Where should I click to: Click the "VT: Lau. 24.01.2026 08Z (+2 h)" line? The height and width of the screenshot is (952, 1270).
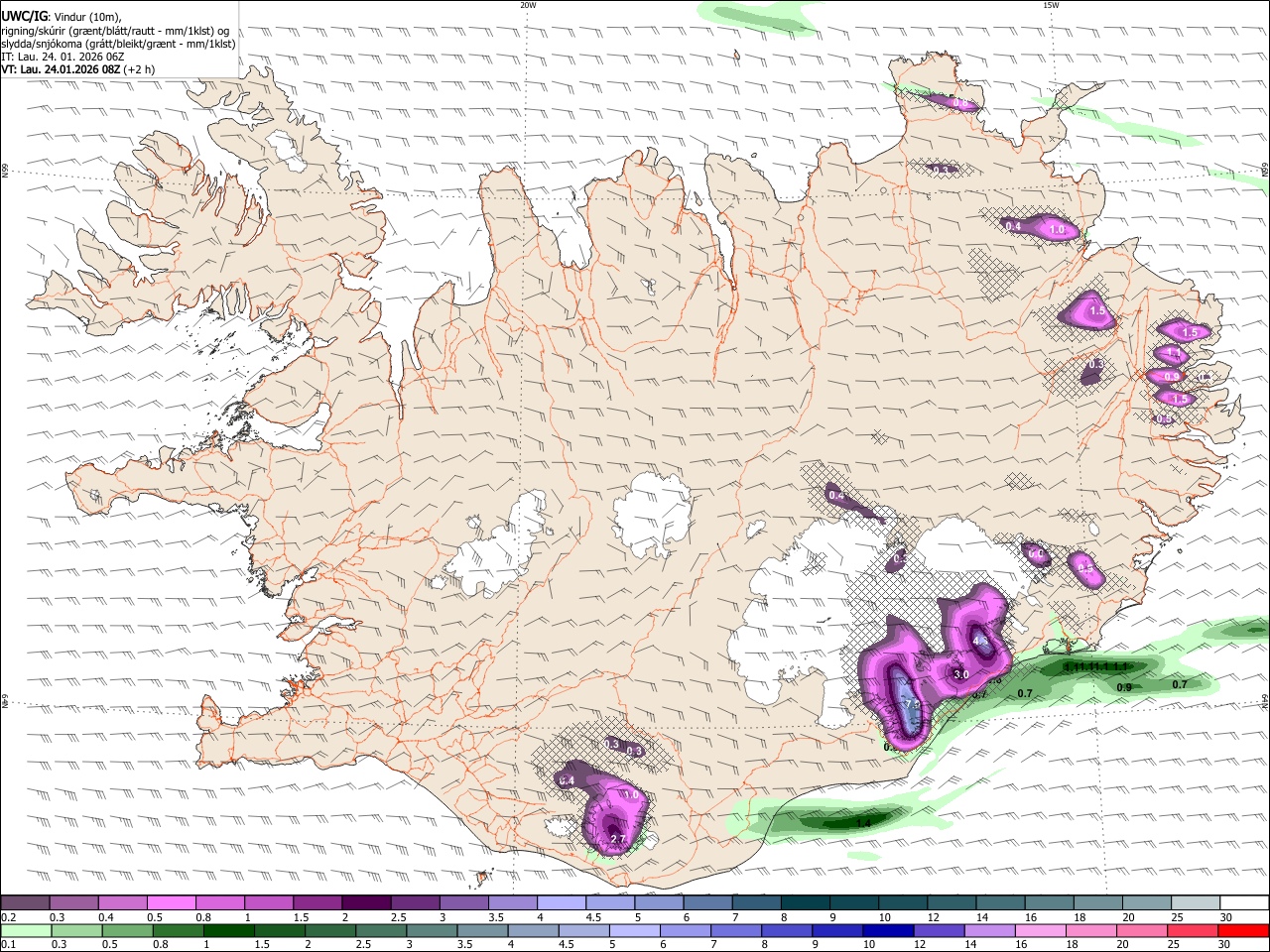77,69
